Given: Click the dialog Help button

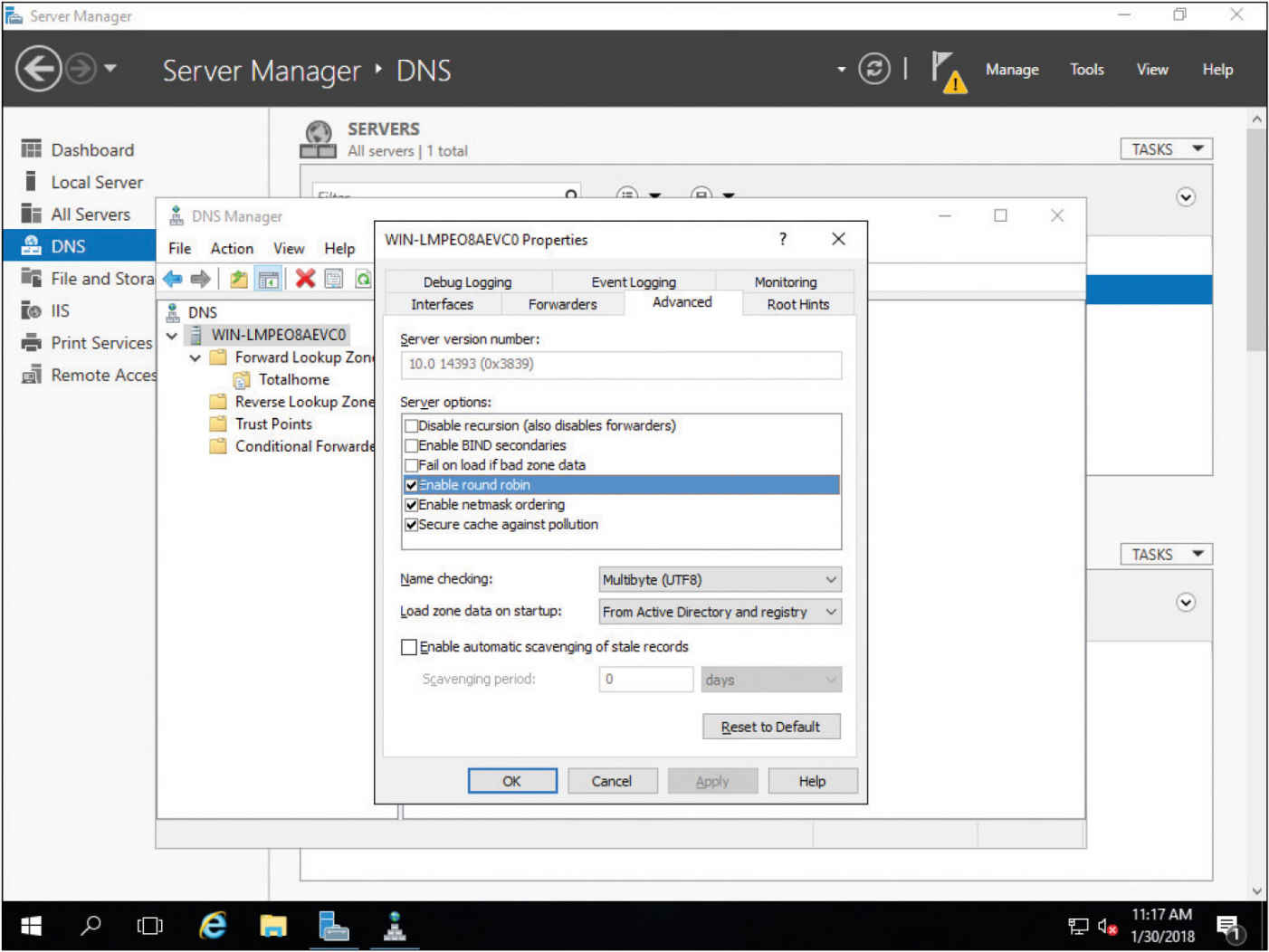Looking at the screenshot, I should tap(812, 781).
